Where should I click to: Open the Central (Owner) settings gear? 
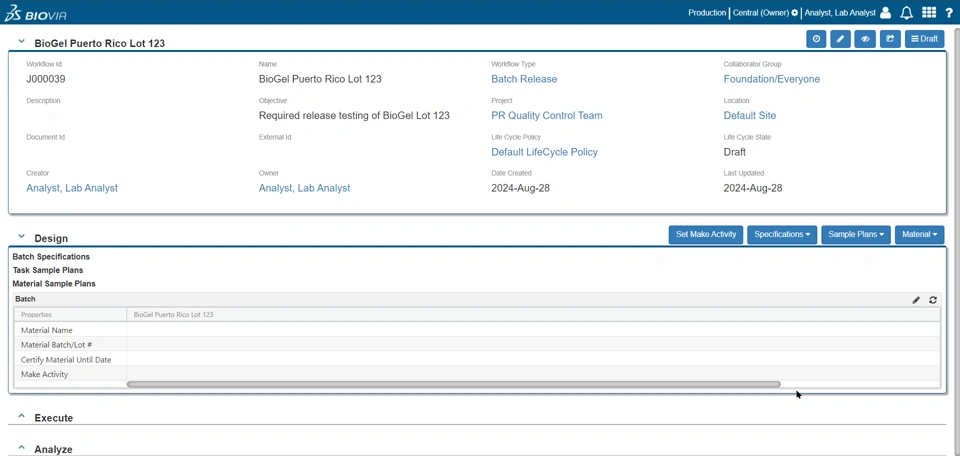(795, 13)
